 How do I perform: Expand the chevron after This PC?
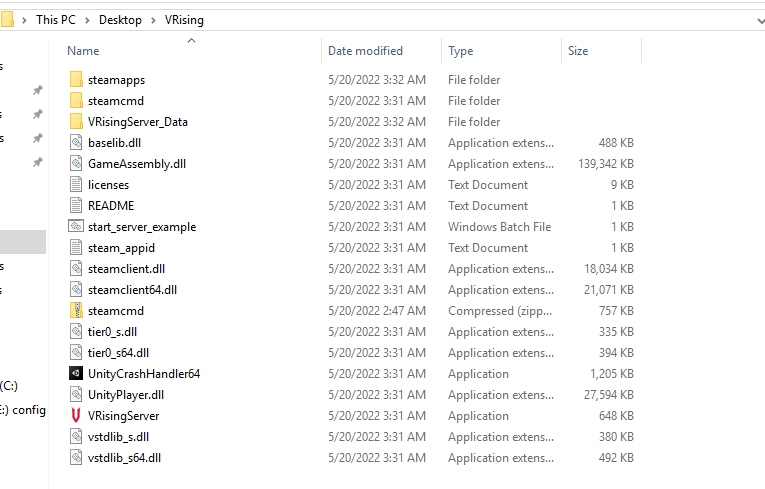pos(87,20)
